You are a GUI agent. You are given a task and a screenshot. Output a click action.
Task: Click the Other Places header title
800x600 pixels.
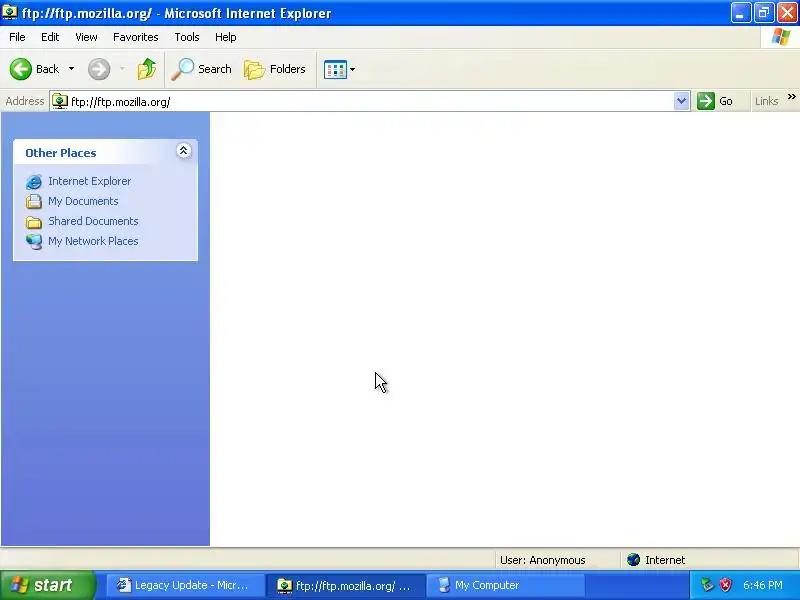coord(61,153)
